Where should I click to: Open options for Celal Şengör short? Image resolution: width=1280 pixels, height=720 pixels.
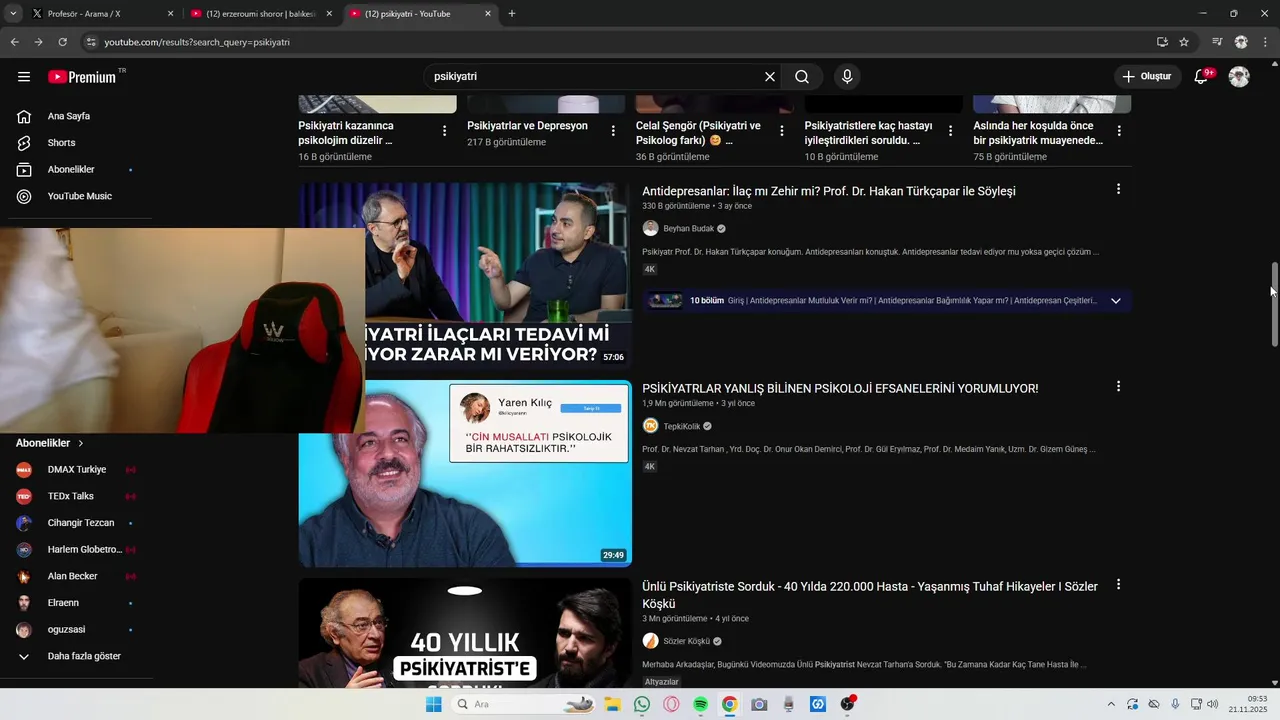(782, 131)
